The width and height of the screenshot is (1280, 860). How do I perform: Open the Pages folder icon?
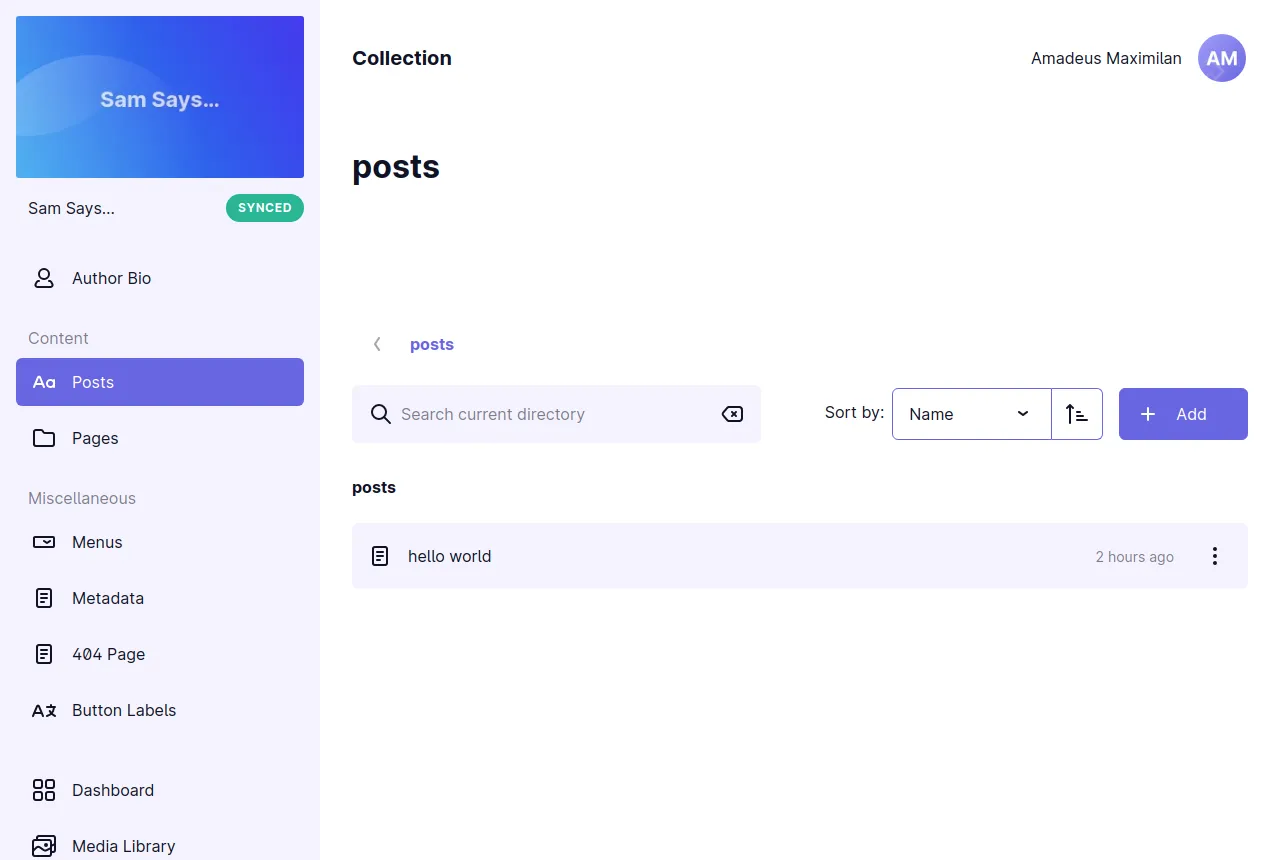pos(43,438)
